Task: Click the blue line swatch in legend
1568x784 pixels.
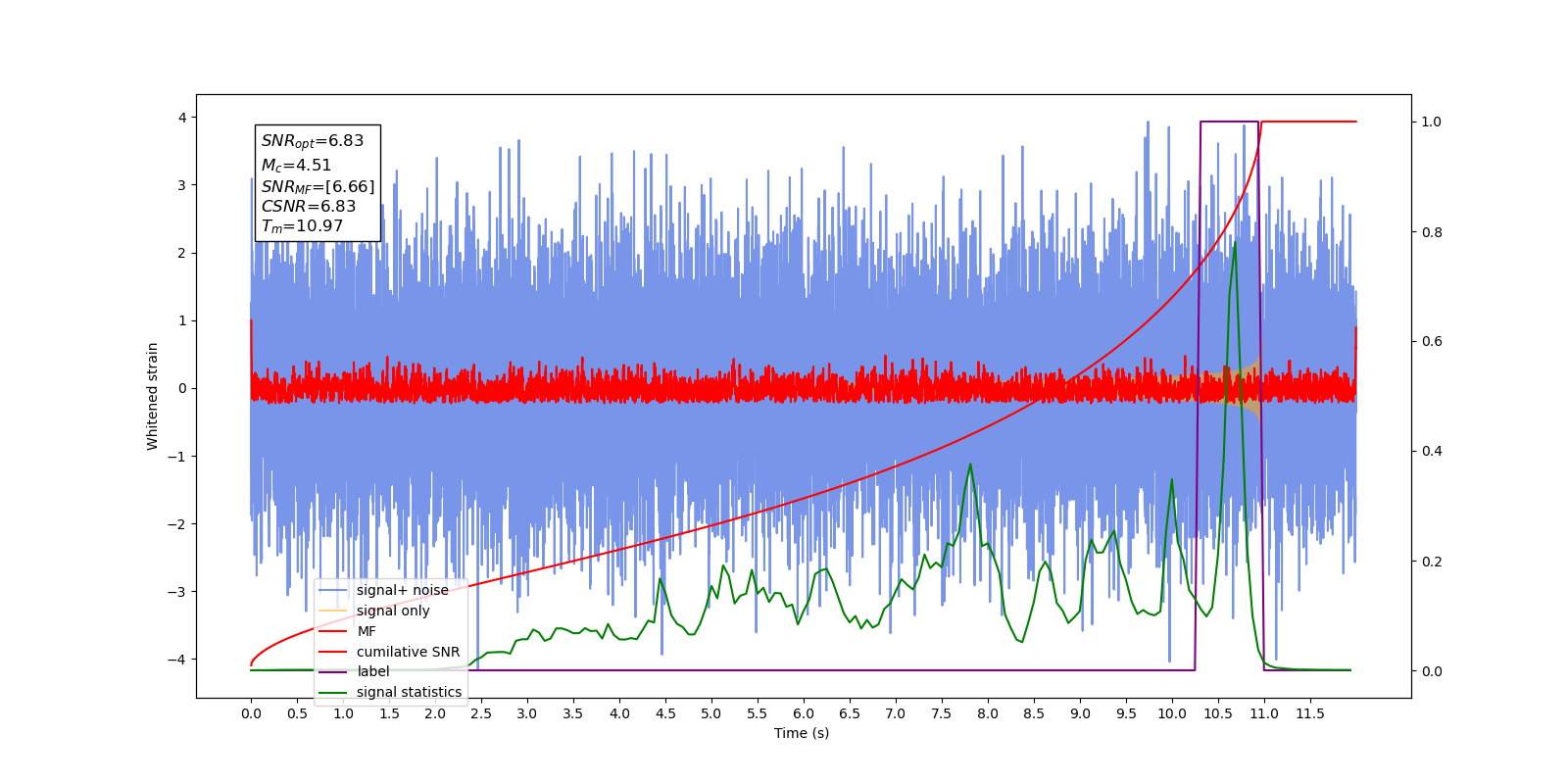Action: [x=333, y=590]
